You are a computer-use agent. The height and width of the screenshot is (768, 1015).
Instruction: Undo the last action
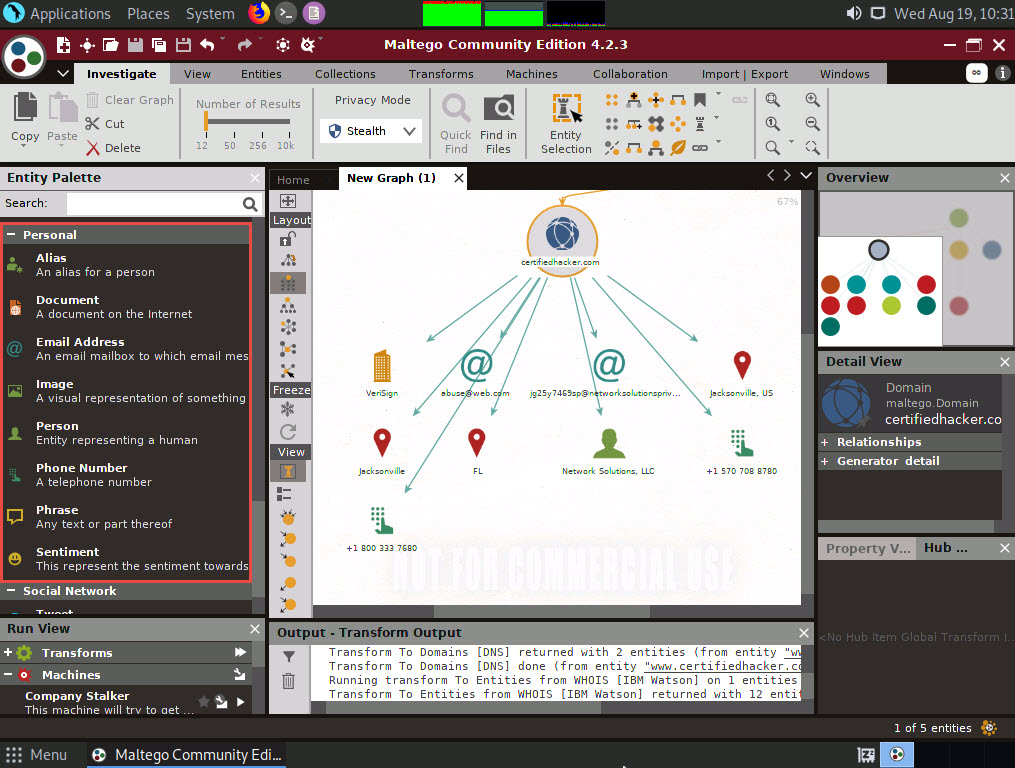point(207,45)
